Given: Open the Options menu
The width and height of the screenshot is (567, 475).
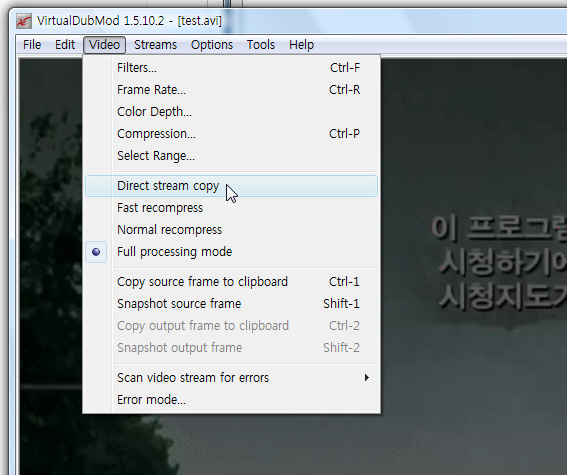Looking at the screenshot, I should [212, 45].
